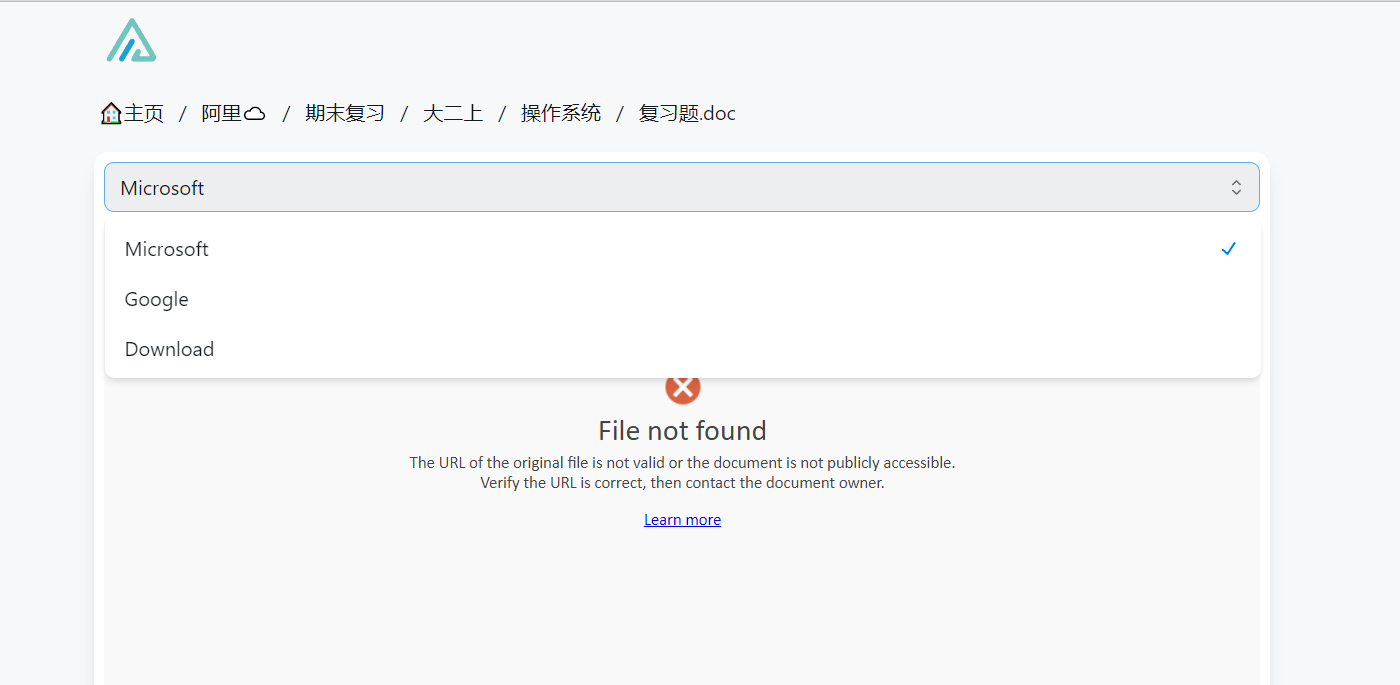This screenshot has height=685, width=1400.
Task: Click text 'Verify the URL is correct' line
Action: point(682,483)
